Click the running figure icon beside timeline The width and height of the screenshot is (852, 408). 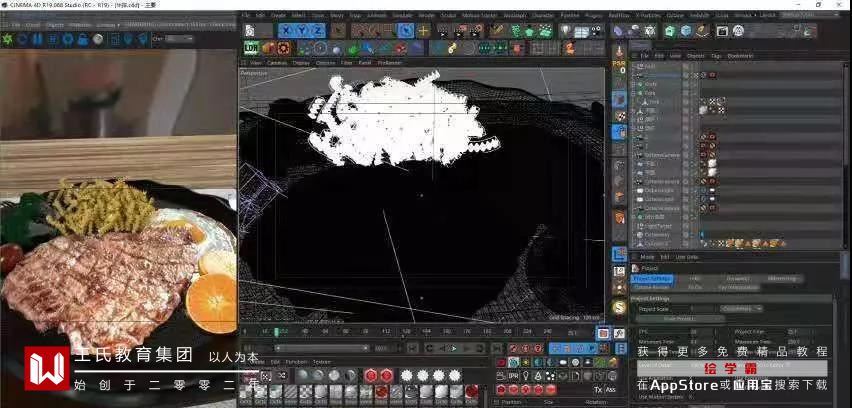tap(618, 333)
